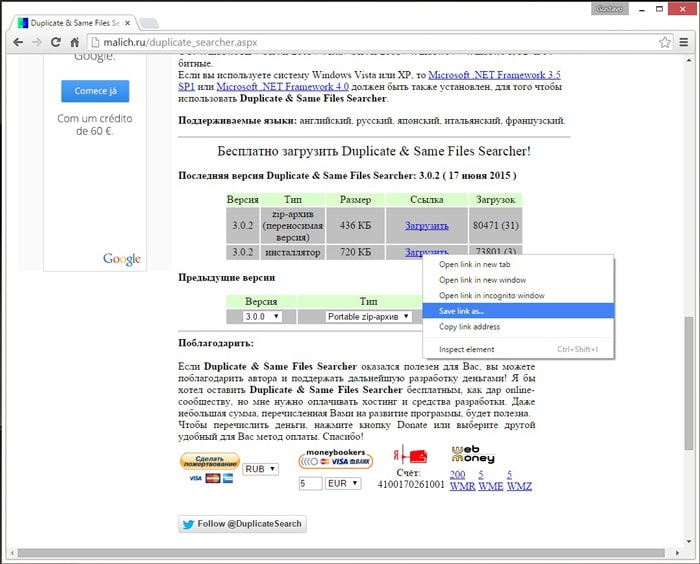
Task: Choose Open link in new tab
Action: [x=518, y=264]
